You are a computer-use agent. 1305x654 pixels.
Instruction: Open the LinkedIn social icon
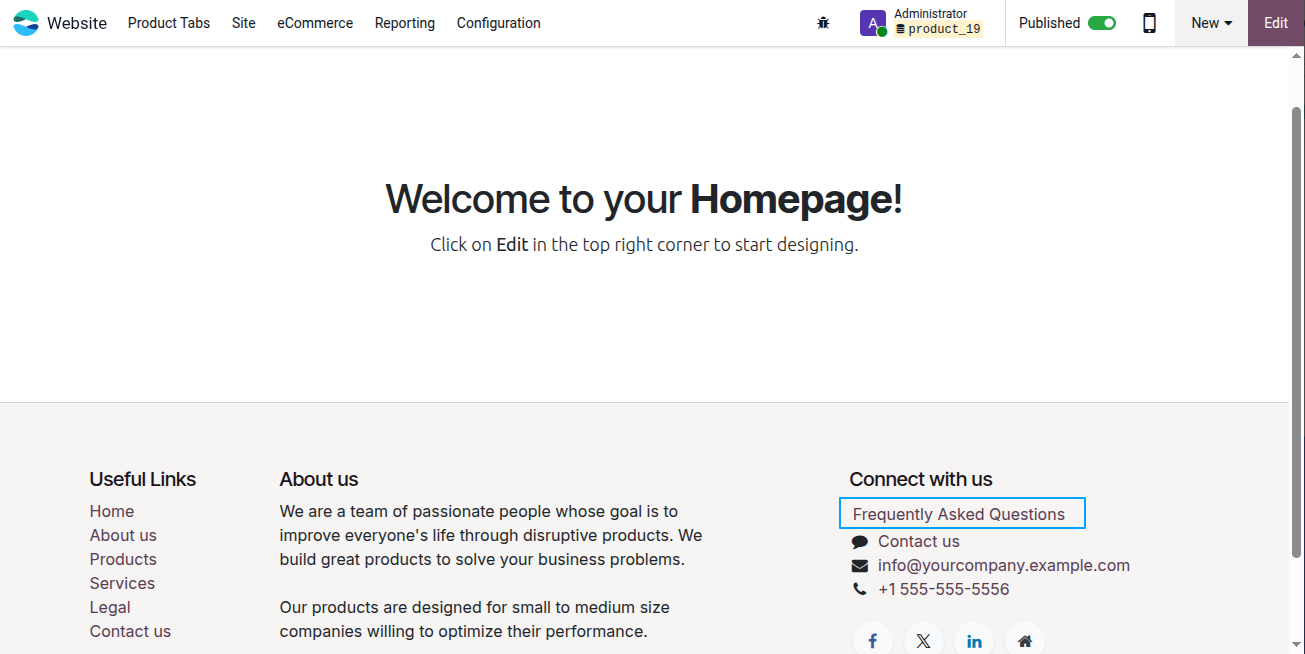(974, 641)
